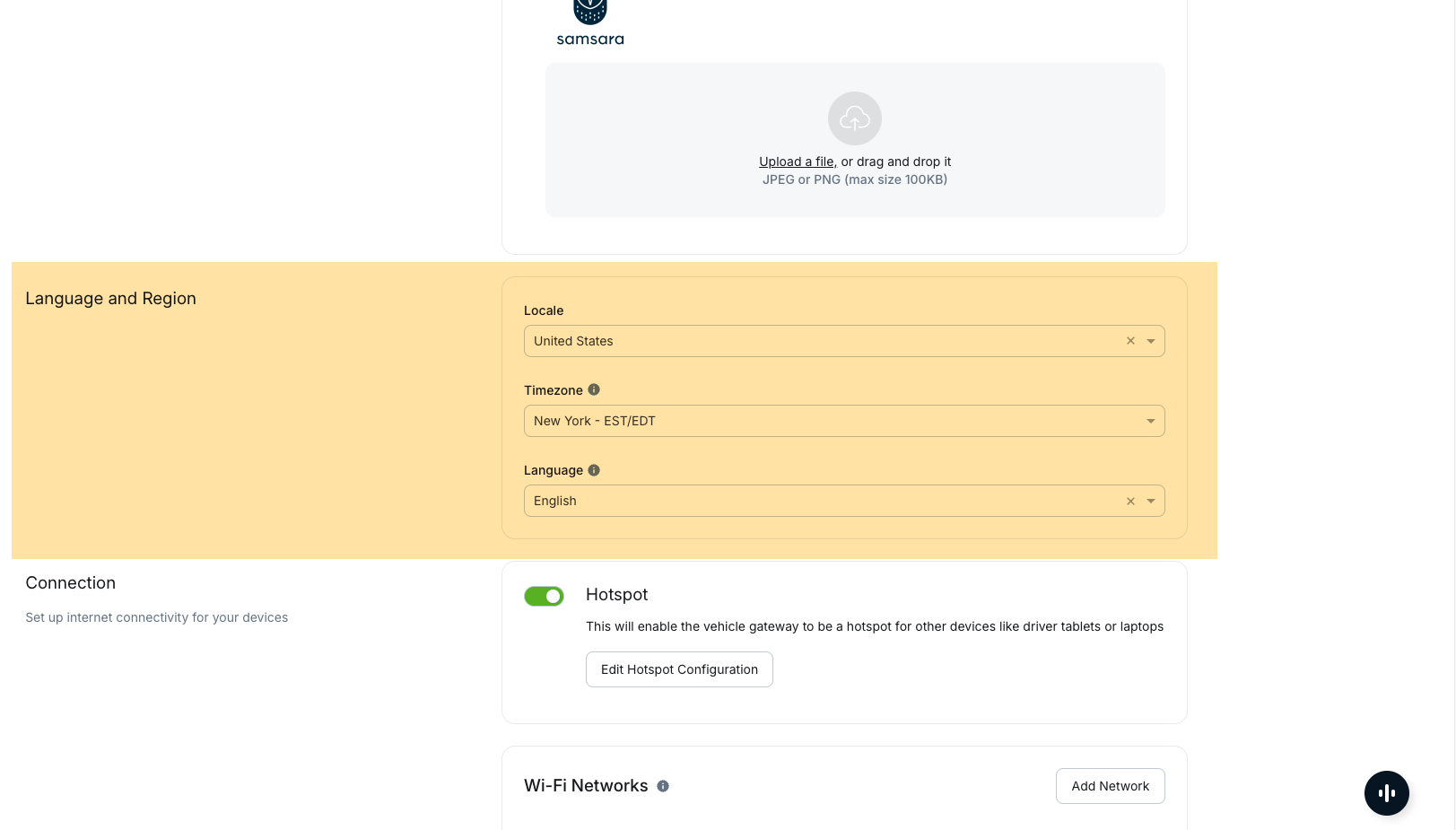Image resolution: width=1456 pixels, height=830 pixels.
Task: Click Edit Hotspot Configuration button
Action: coord(679,669)
